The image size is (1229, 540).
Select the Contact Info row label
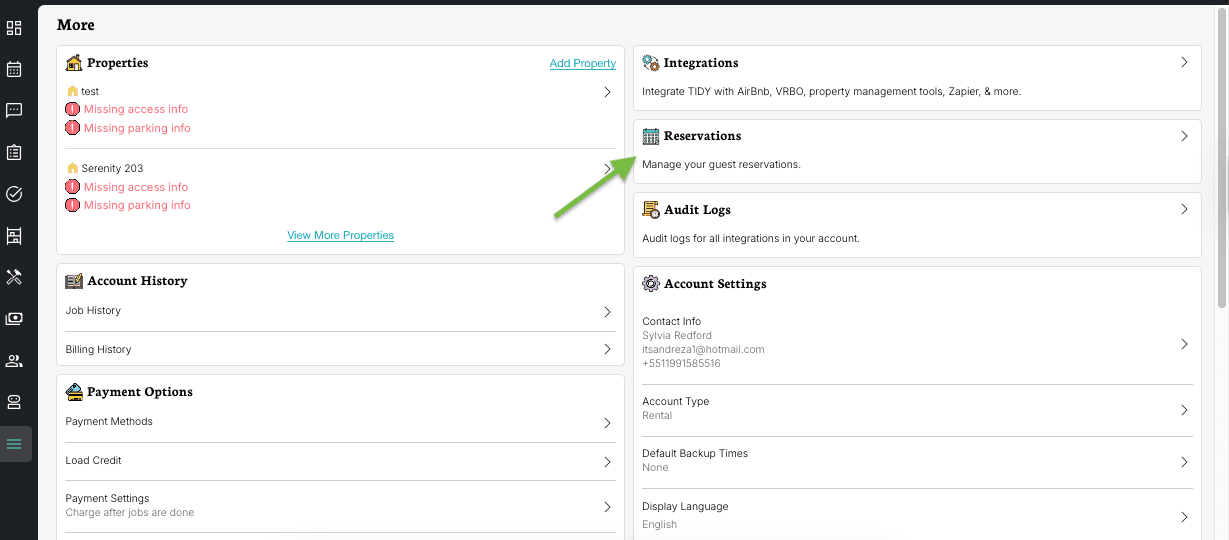[x=672, y=321]
